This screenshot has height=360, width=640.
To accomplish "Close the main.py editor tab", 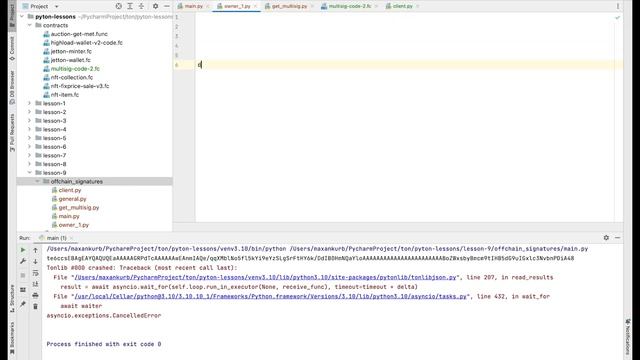I will tap(208, 6).
